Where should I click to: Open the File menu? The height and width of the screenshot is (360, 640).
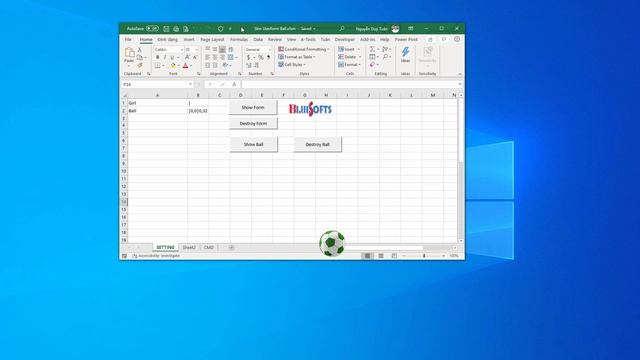[128, 40]
